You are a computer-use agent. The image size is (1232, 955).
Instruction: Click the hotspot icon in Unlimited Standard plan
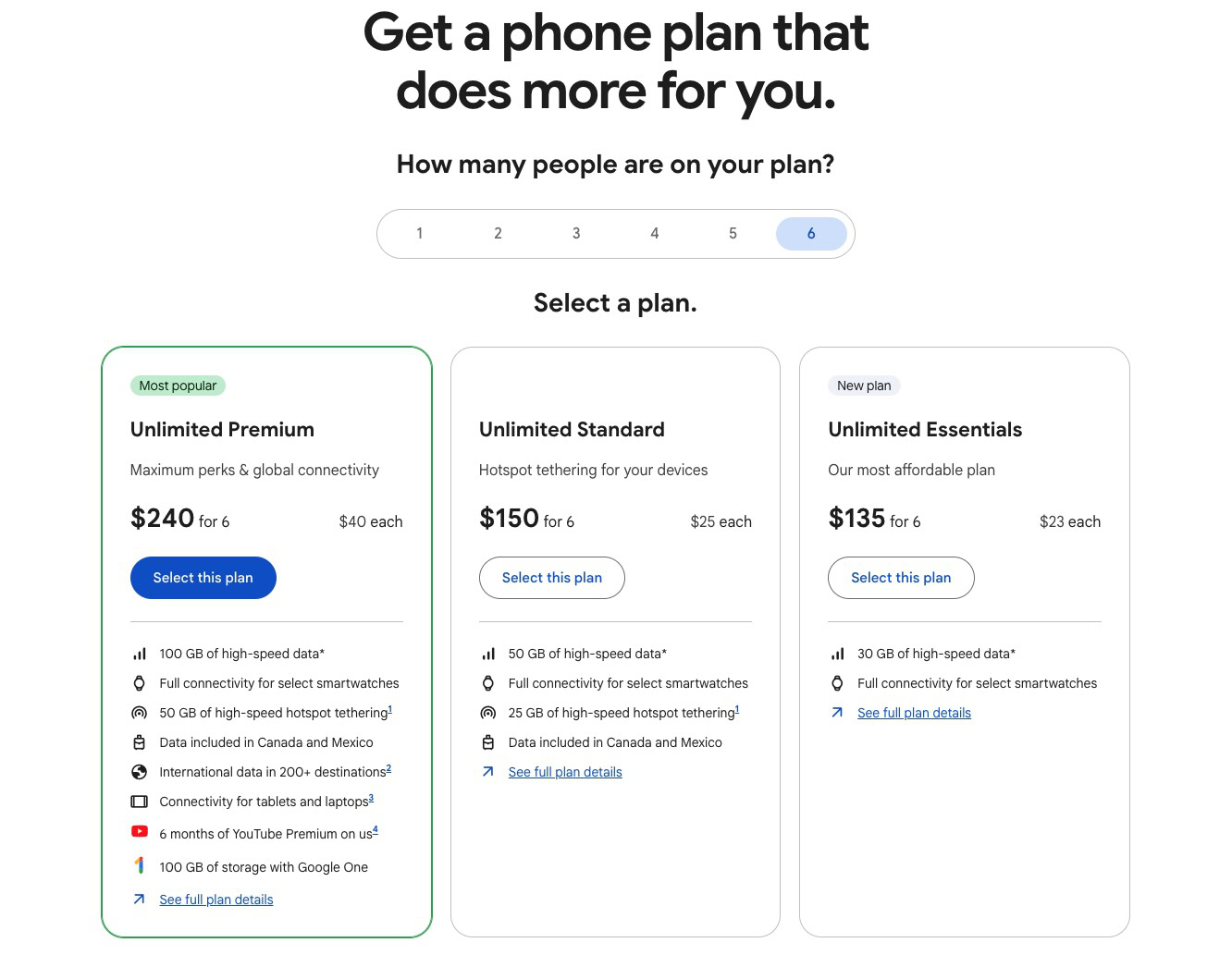pos(487,713)
